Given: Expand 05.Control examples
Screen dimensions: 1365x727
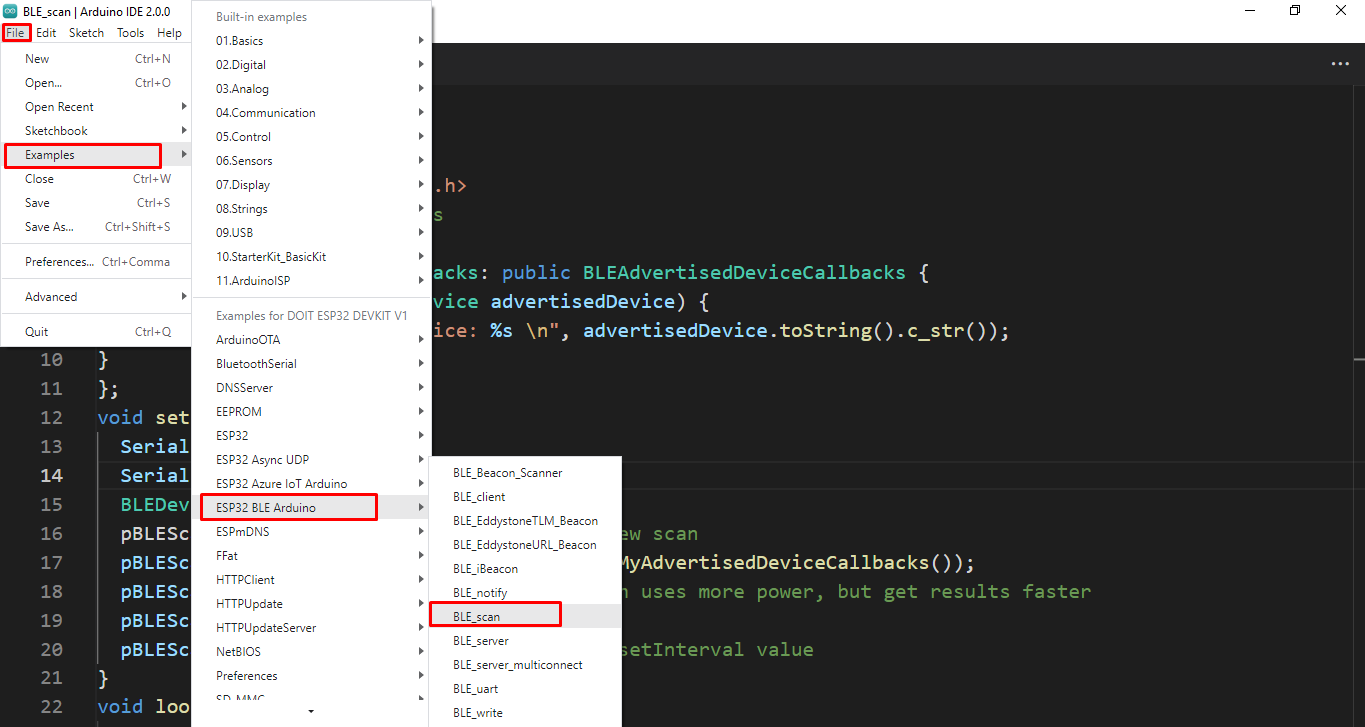Looking at the screenshot, I should tap(311, 137).
